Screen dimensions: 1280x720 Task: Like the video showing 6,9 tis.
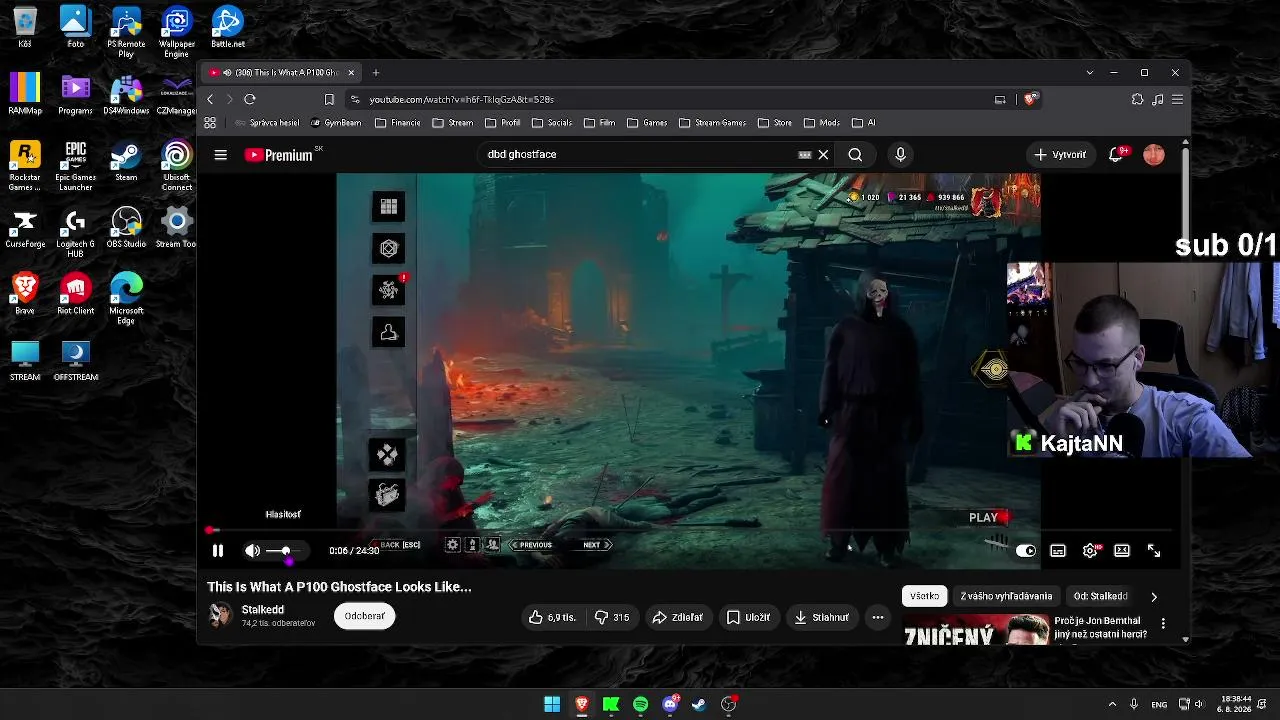(x=552, y=617)
